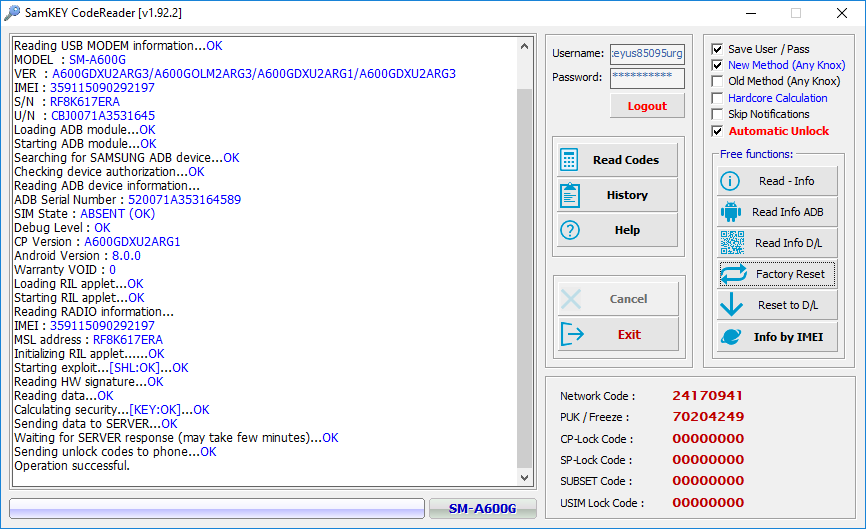866x529 pixels.
Task: Click the SamKEY key icon in title bar
Action: (x=12, y=13)
